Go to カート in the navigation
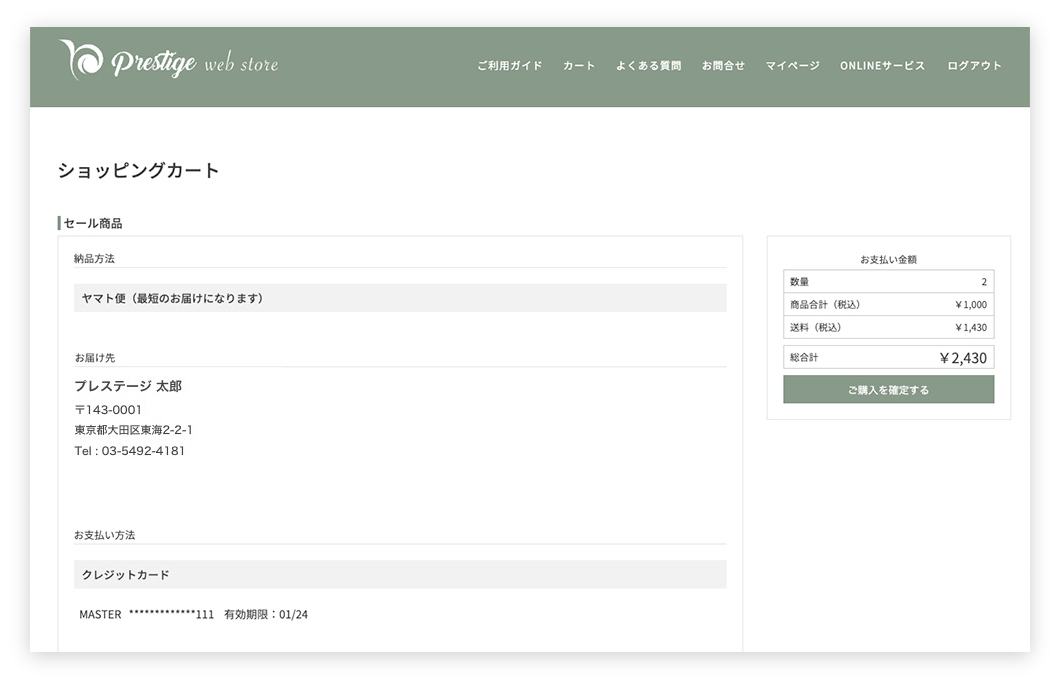This screenshot has height=685, width=1060. click(579, 66)
